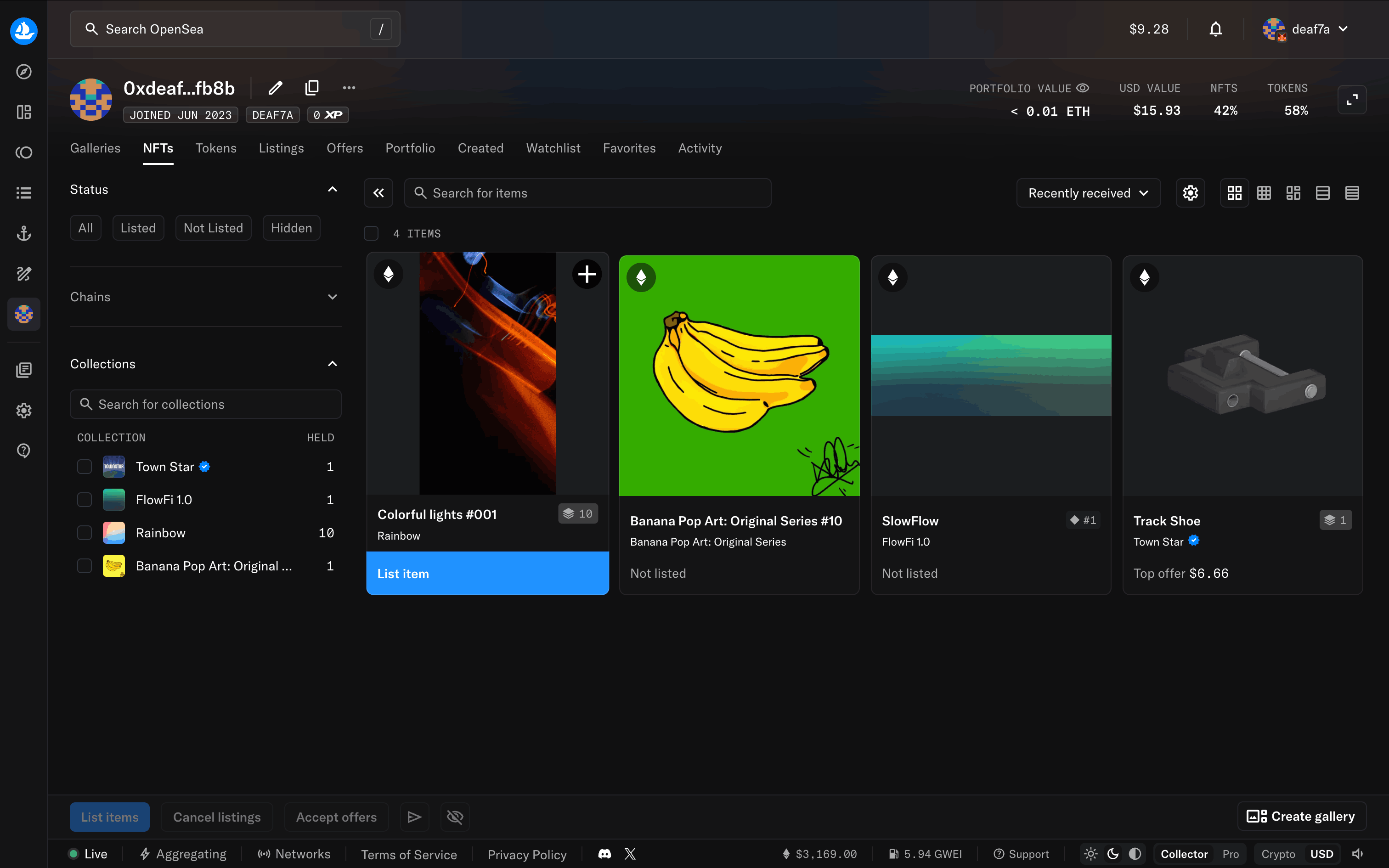Switch to the Tokens tab
1389x868 pixels.
click(x=216, y=148)
